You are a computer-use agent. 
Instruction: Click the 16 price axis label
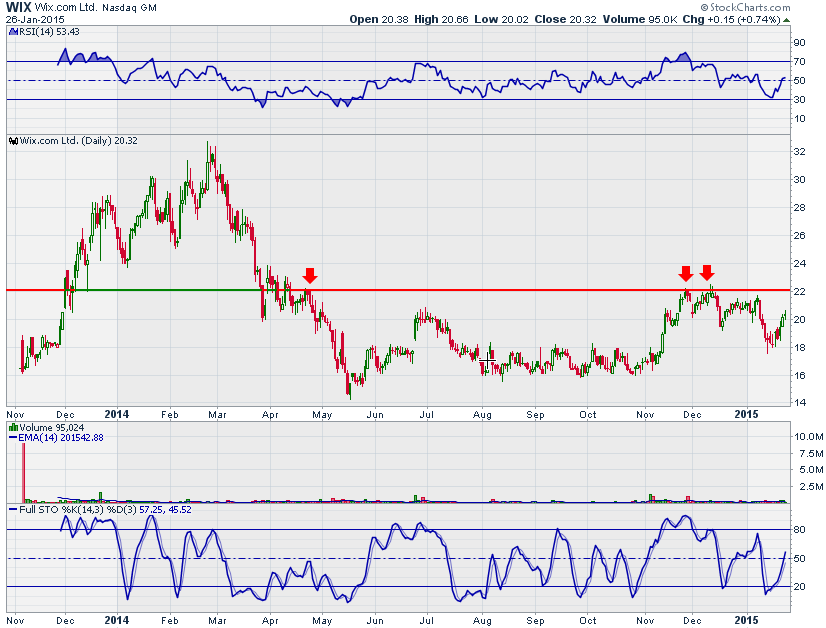(x=800, y=376)
